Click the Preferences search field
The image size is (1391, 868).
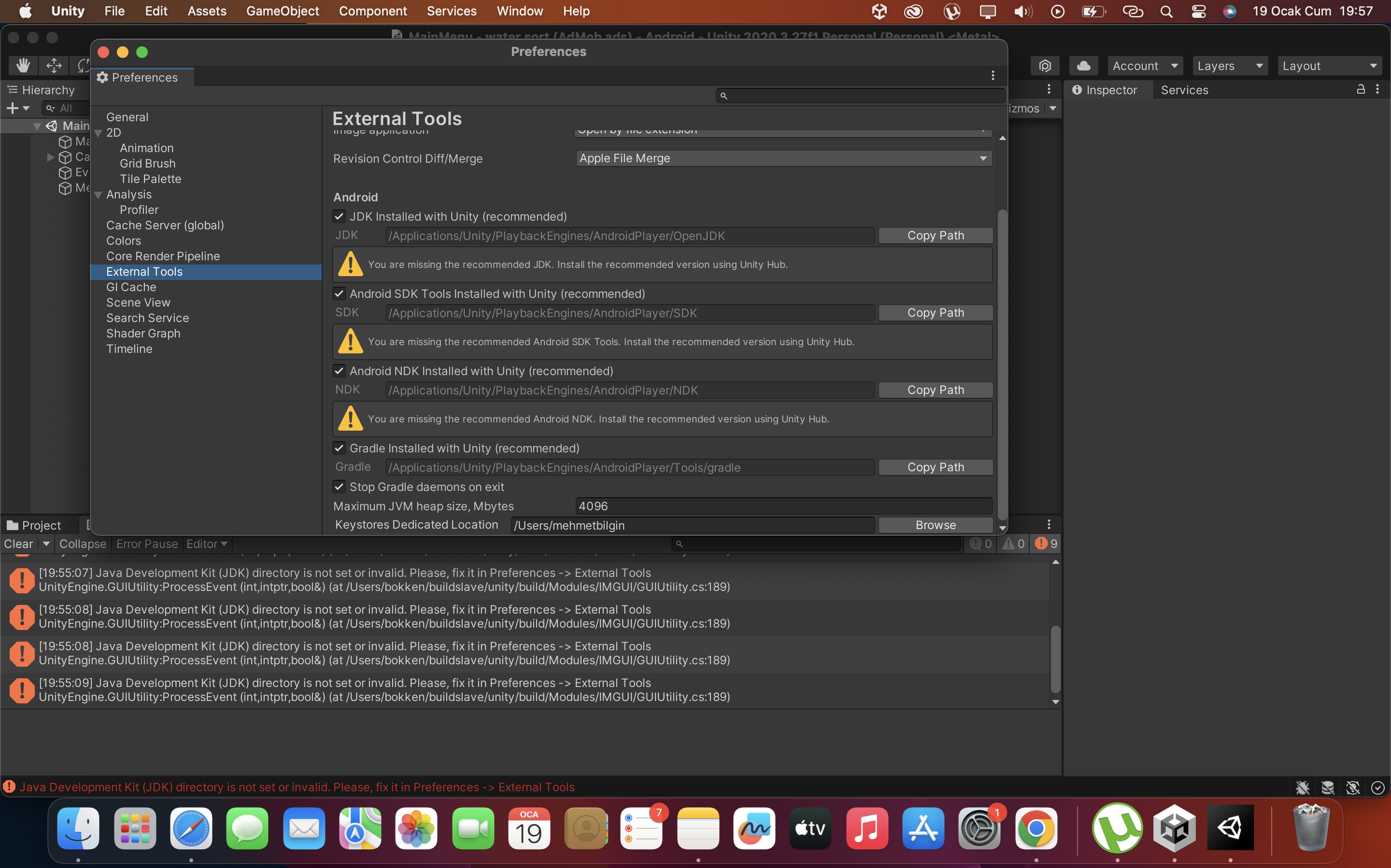(860, 95)
